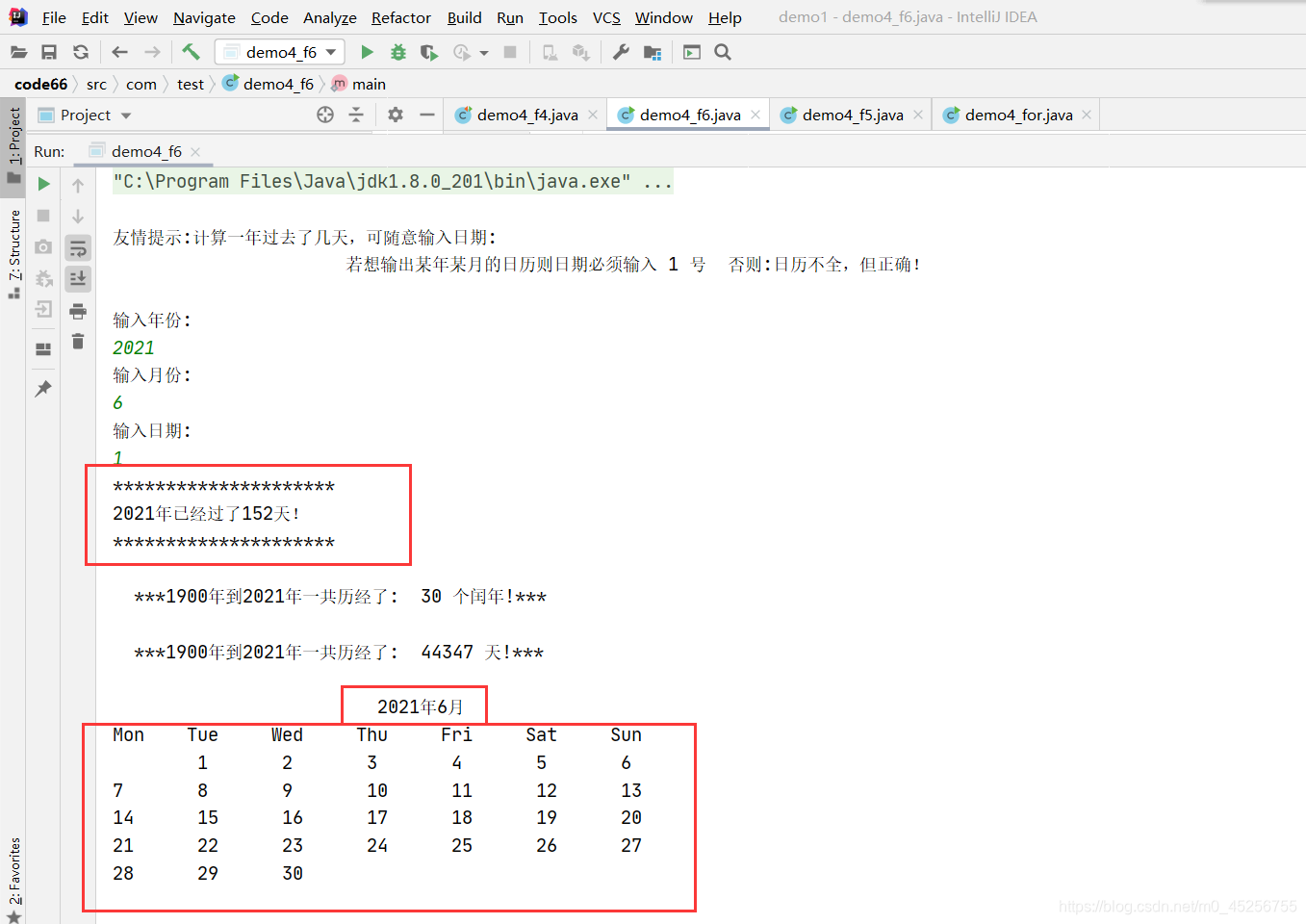Open the Edit menu

pyautogui.click(x=94, y=17)
